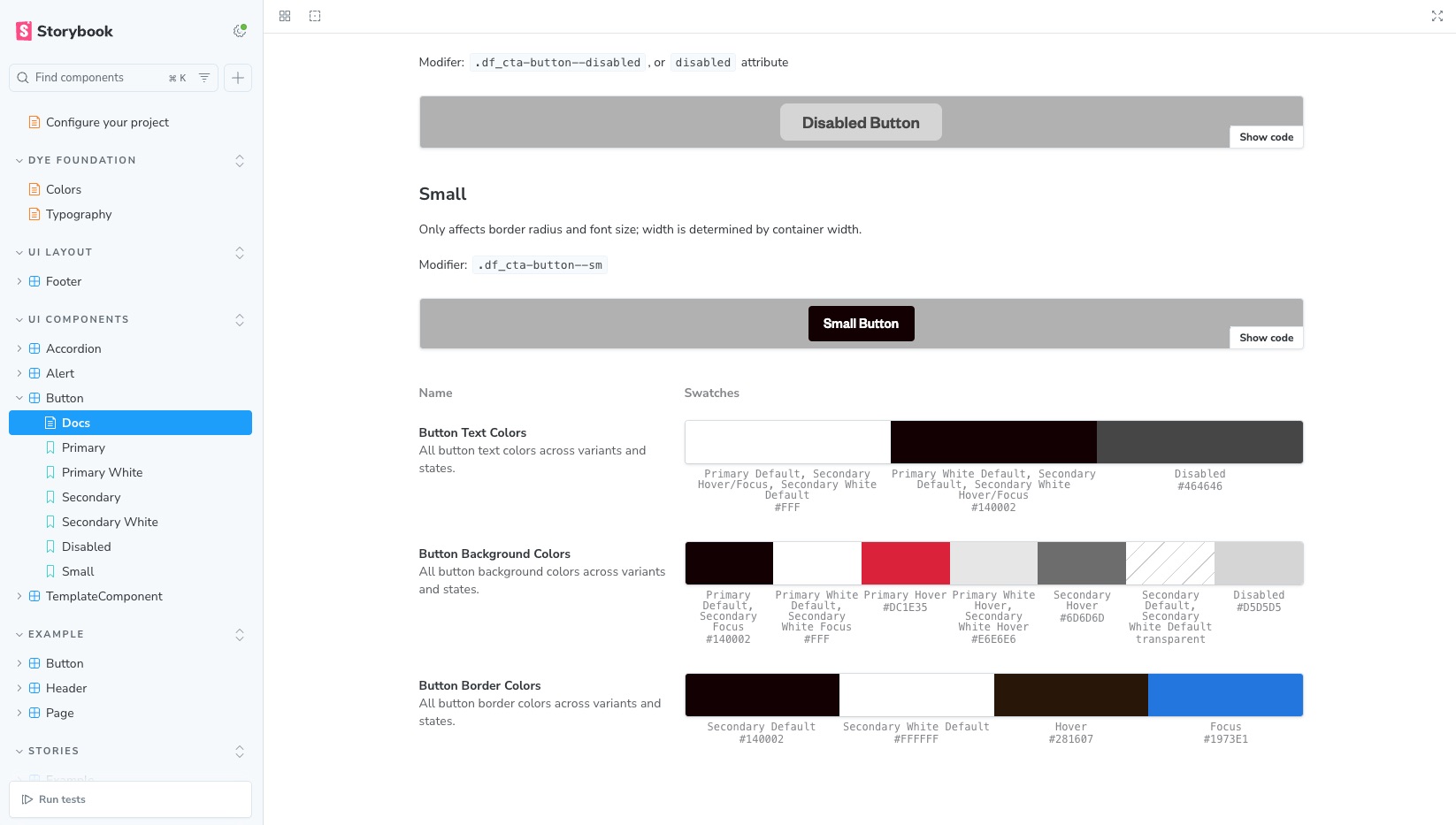Enter full screen mode icon
1456x825 pixels.
coord(1437,16)
